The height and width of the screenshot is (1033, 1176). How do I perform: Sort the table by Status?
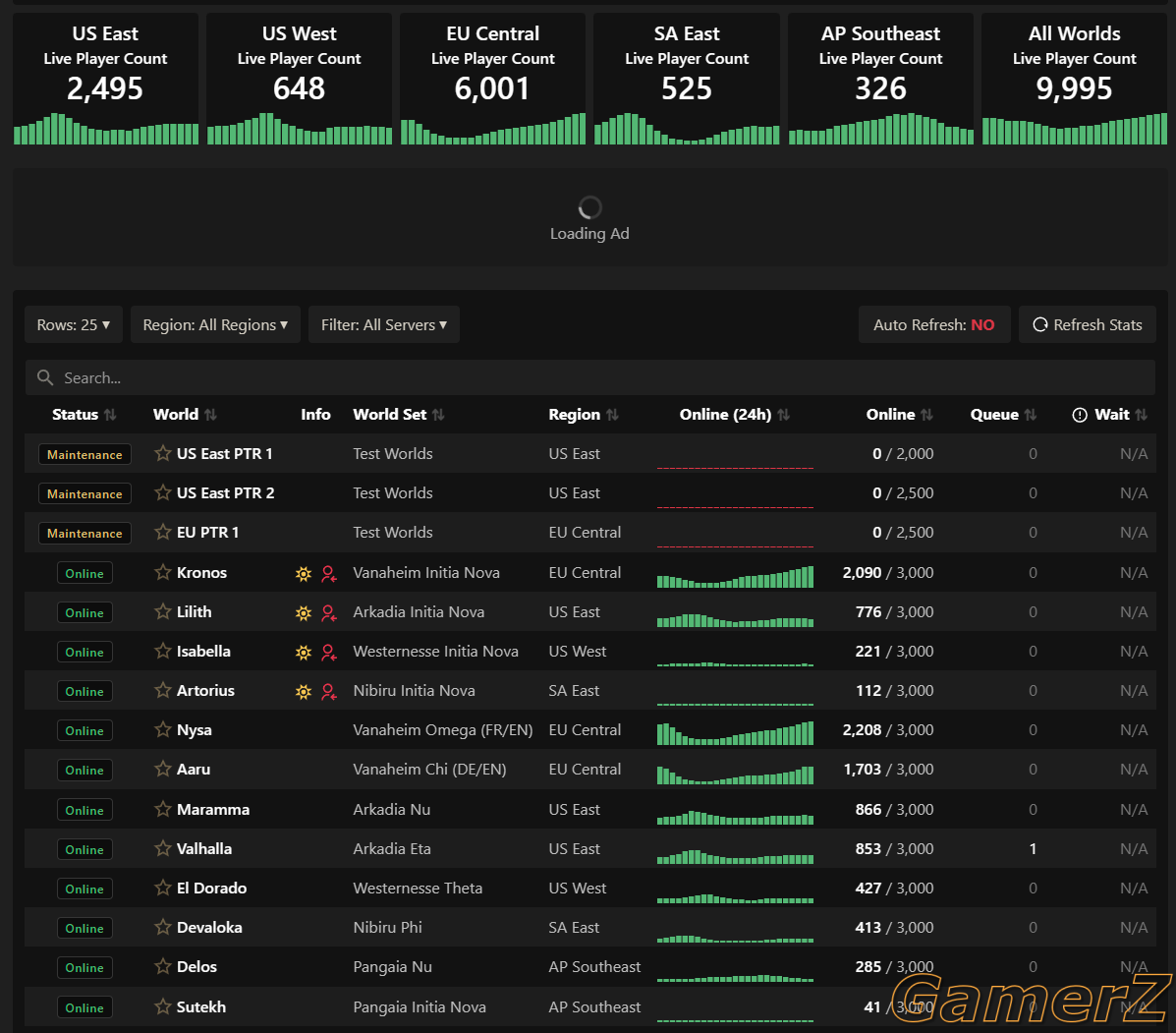coord(84,414)
